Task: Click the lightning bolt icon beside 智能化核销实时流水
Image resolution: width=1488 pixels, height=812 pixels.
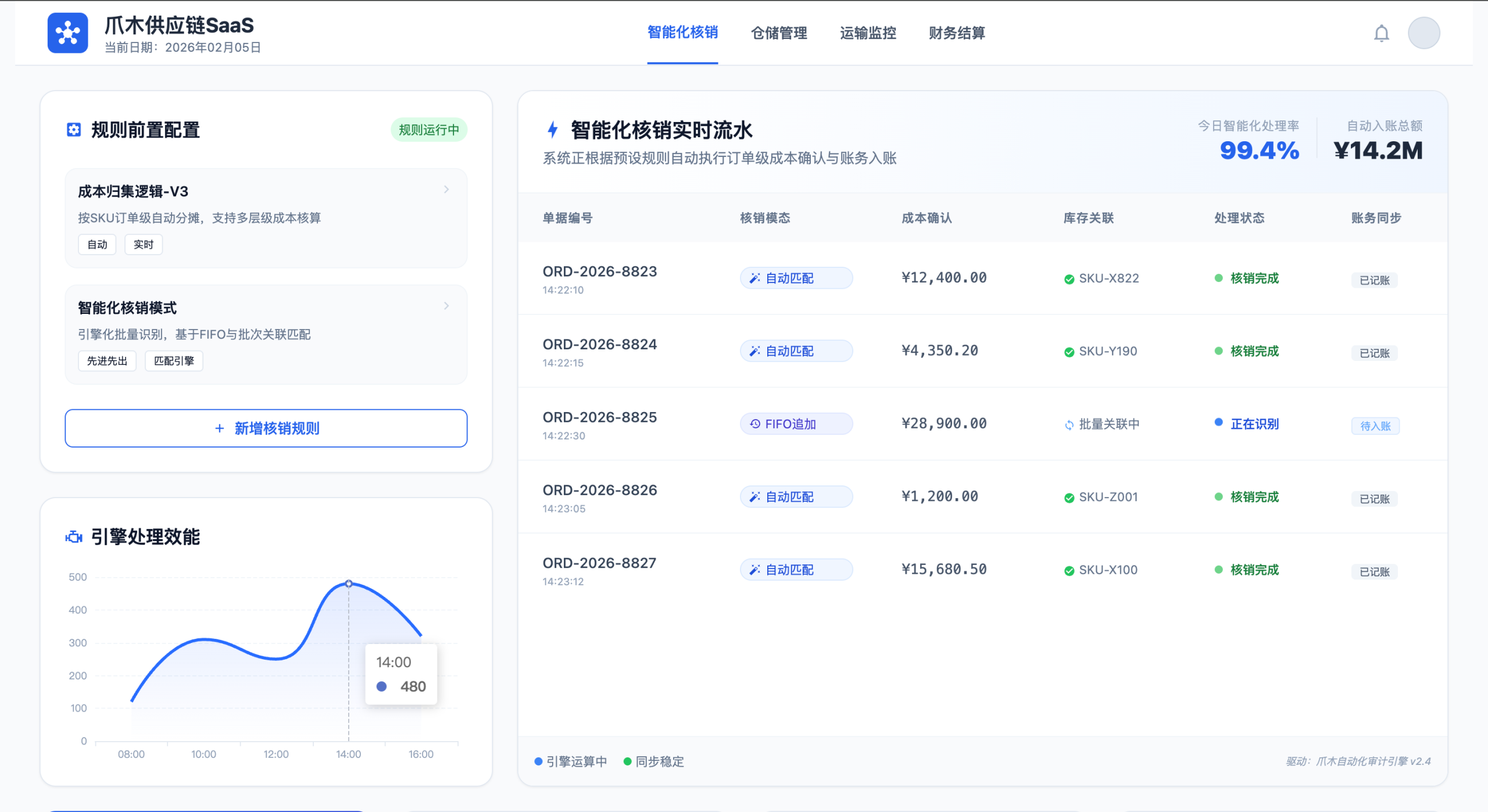Action: coord(553,130)
